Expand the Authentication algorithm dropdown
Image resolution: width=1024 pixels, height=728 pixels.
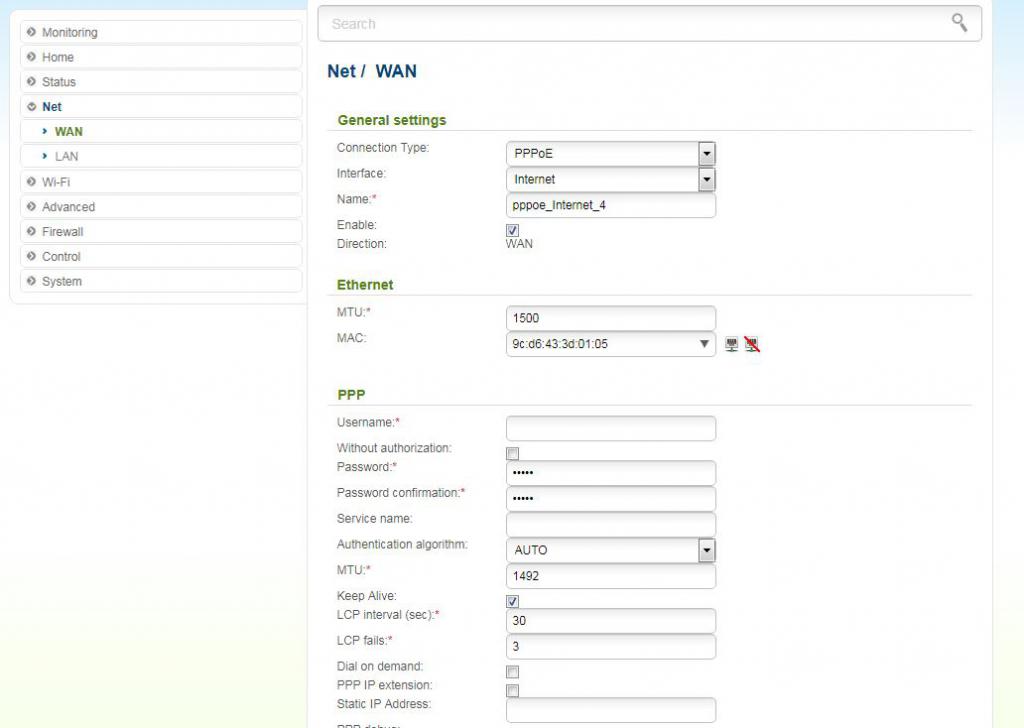coord(706,550)
